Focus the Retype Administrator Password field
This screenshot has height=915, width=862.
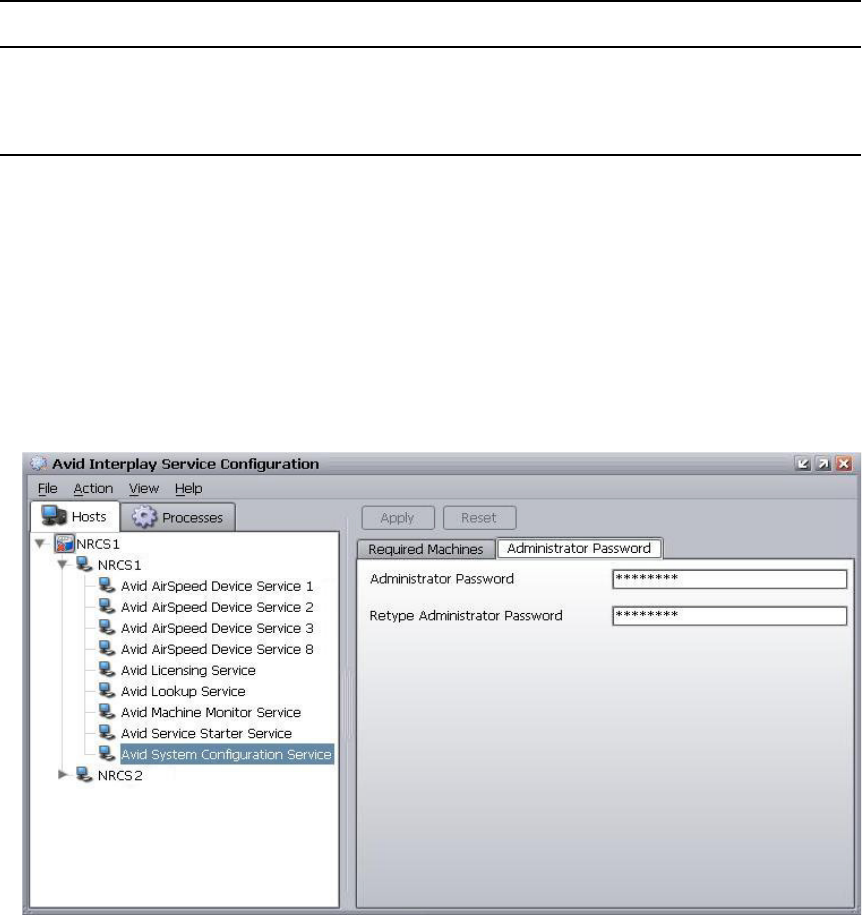pyautogui.click(x=730, y=616)
